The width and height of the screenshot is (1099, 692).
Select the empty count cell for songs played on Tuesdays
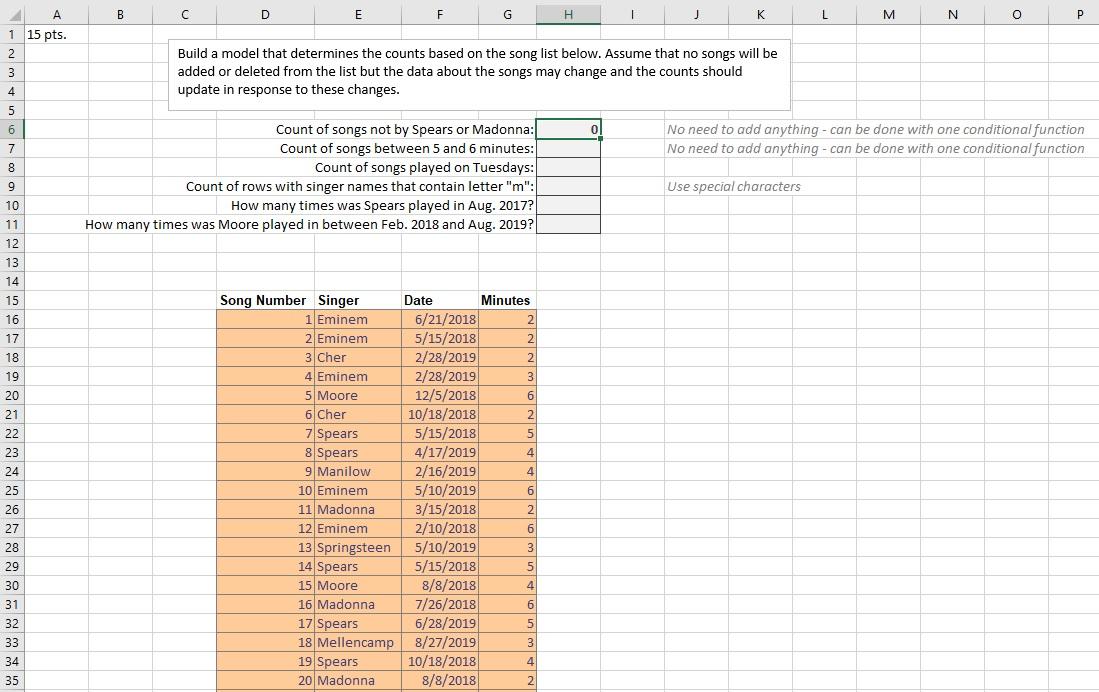(x=568, y=167)
